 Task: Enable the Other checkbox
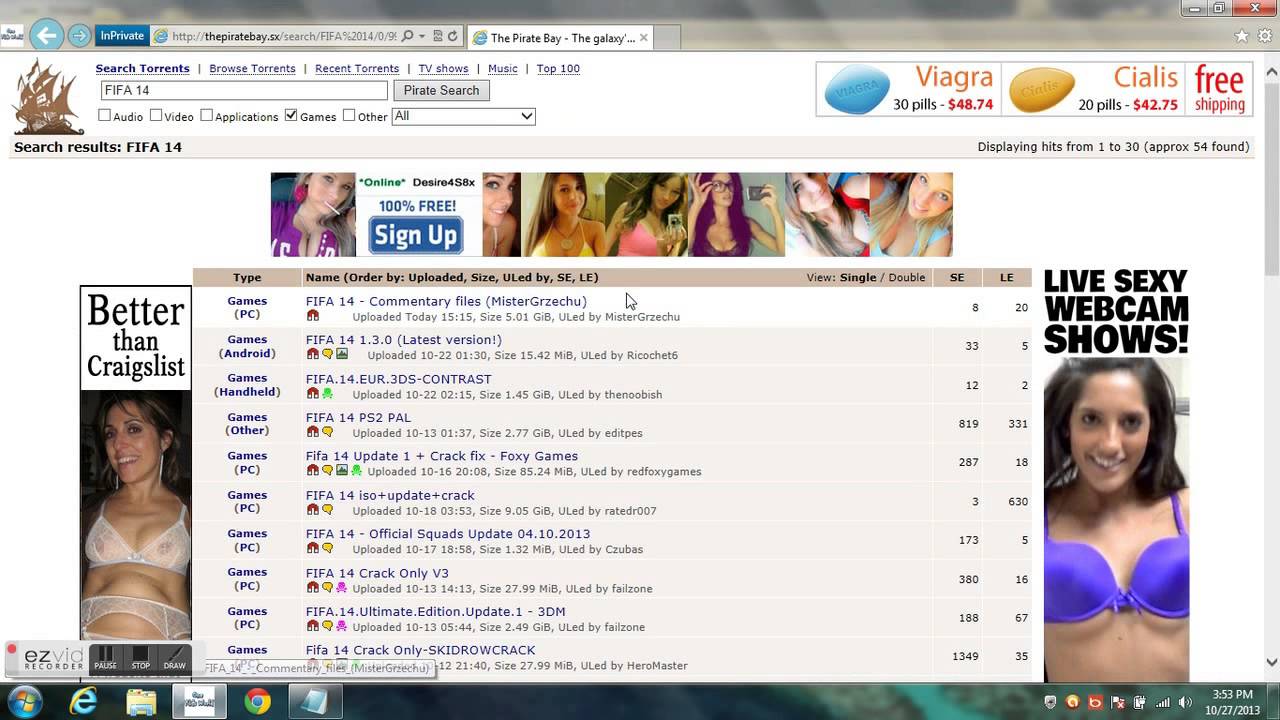pos(349,116)
